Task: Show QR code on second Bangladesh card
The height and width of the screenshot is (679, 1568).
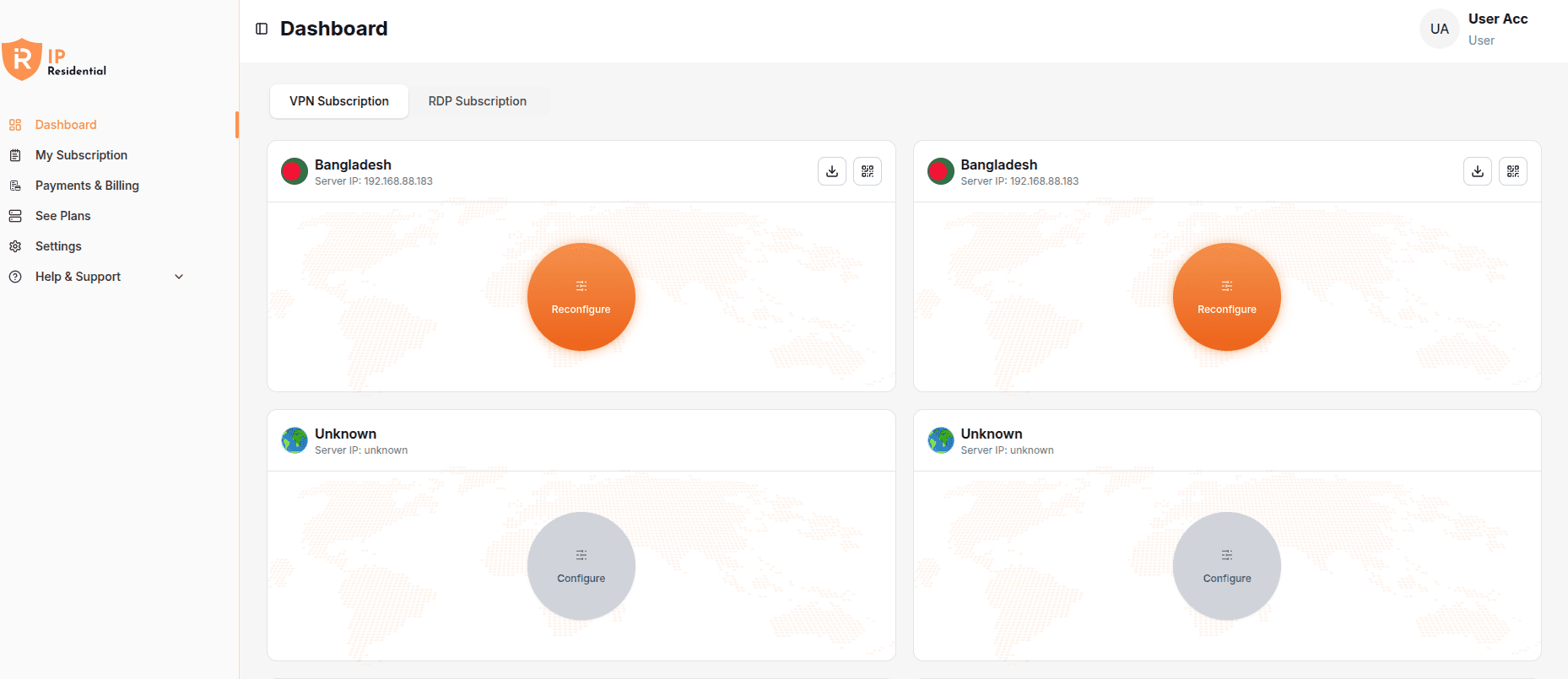Action: (1512, 171)
